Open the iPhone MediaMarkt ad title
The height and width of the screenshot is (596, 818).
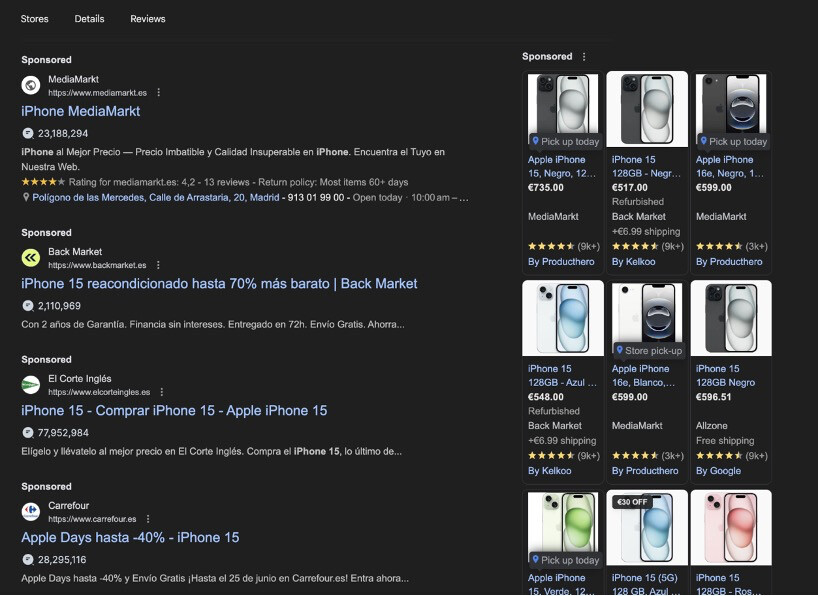pyautogui.click(x=81, y=111)
